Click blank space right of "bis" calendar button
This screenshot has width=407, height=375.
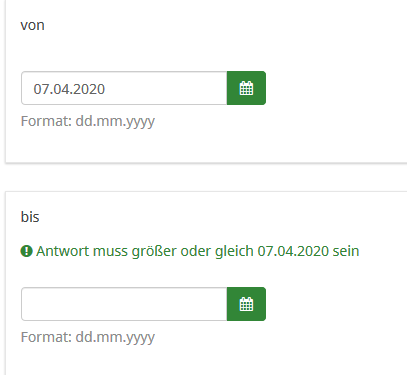point(333,304)
